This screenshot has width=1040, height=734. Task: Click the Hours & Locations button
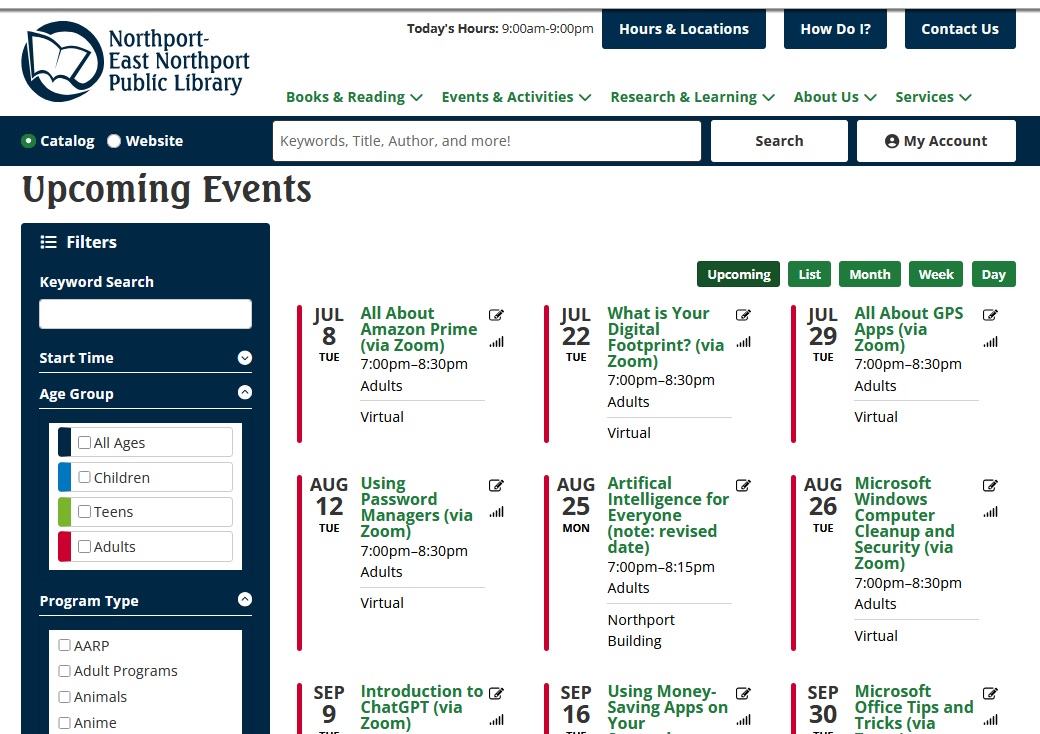(684, 29)
